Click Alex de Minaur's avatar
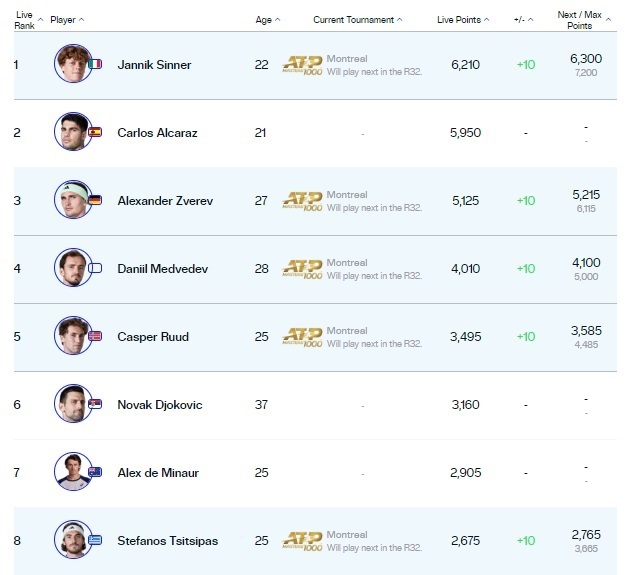625x575 pixels. [x=72, y=472]
